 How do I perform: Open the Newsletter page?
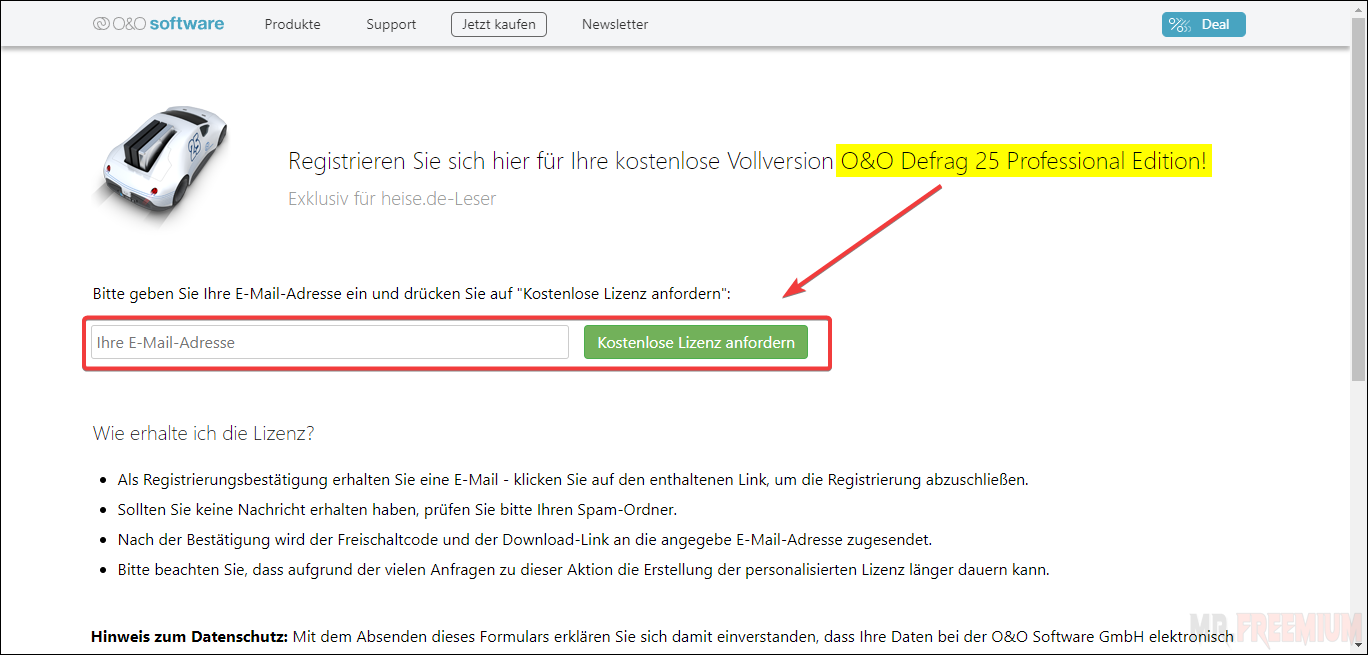(615, 24)
